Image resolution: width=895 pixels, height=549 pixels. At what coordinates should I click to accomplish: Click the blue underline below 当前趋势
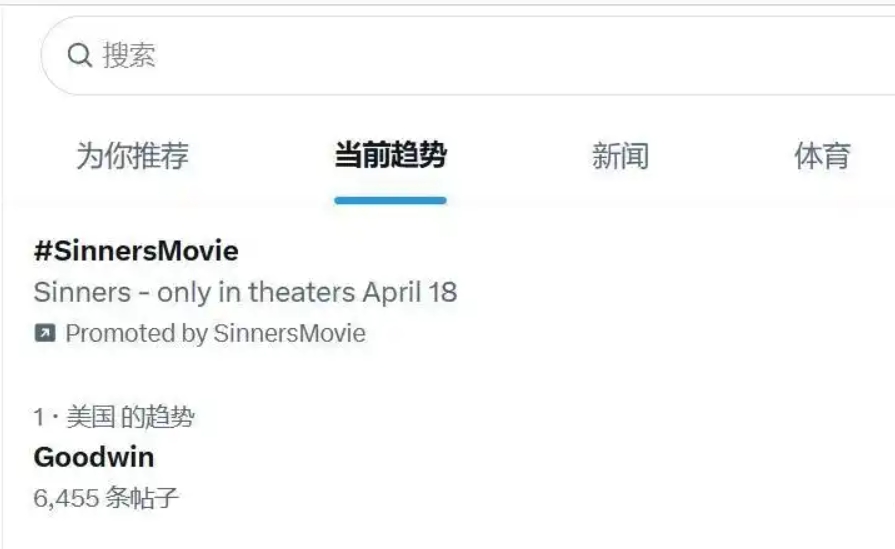[390, 200]
